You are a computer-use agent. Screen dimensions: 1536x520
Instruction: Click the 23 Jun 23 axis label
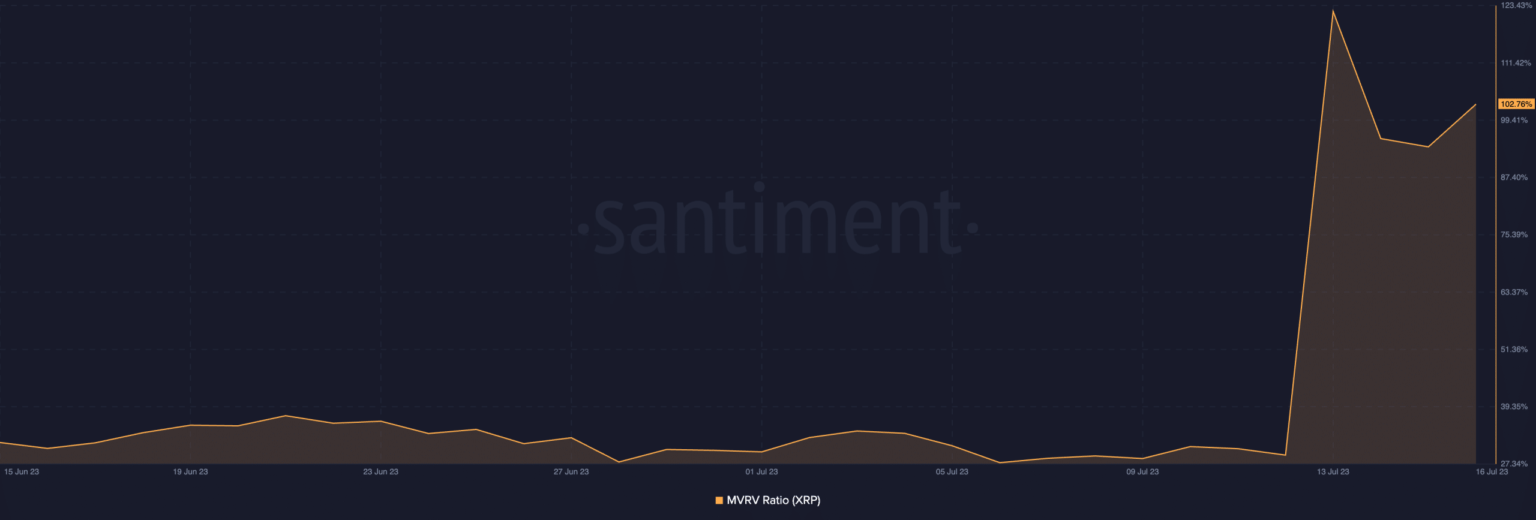click(x=380, y=470)
